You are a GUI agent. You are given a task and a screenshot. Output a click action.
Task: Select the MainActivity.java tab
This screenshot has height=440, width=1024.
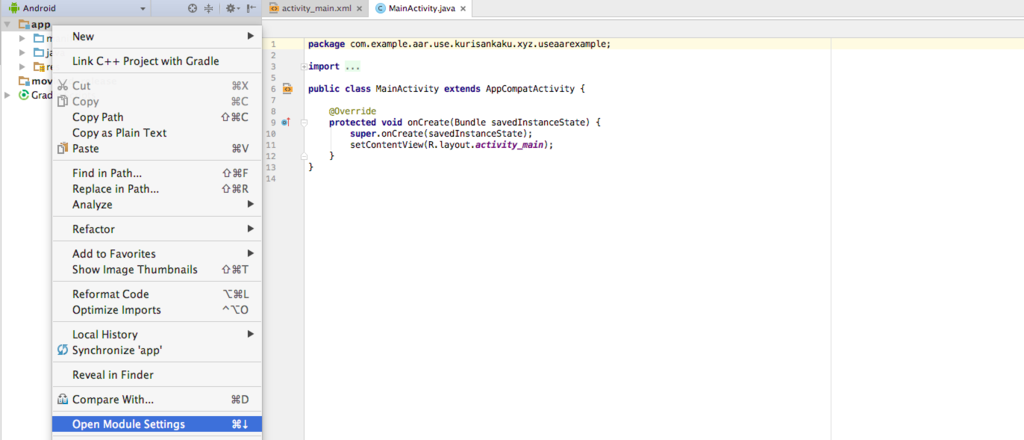click(x=420, y=8)
